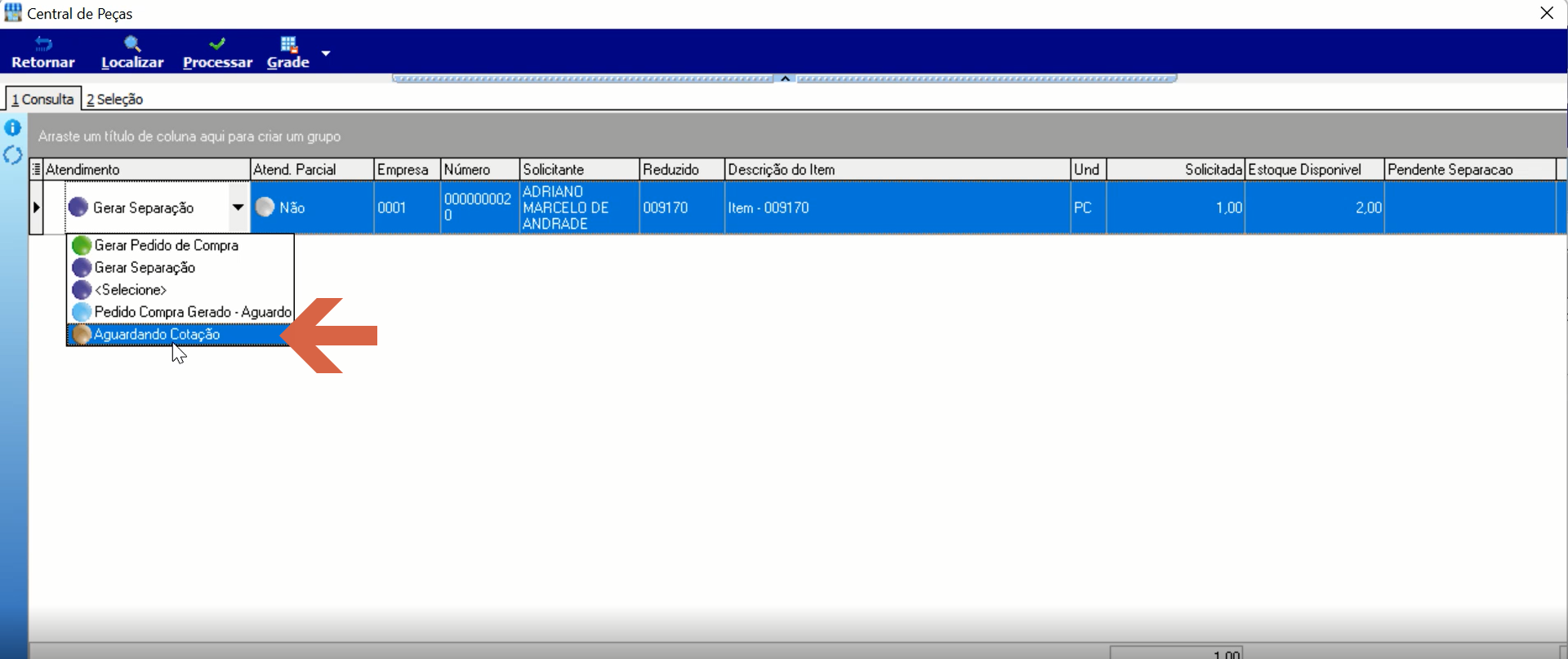Screen dimensions: 1568x659
Task: Click the Und column header
Action: 1089,169
